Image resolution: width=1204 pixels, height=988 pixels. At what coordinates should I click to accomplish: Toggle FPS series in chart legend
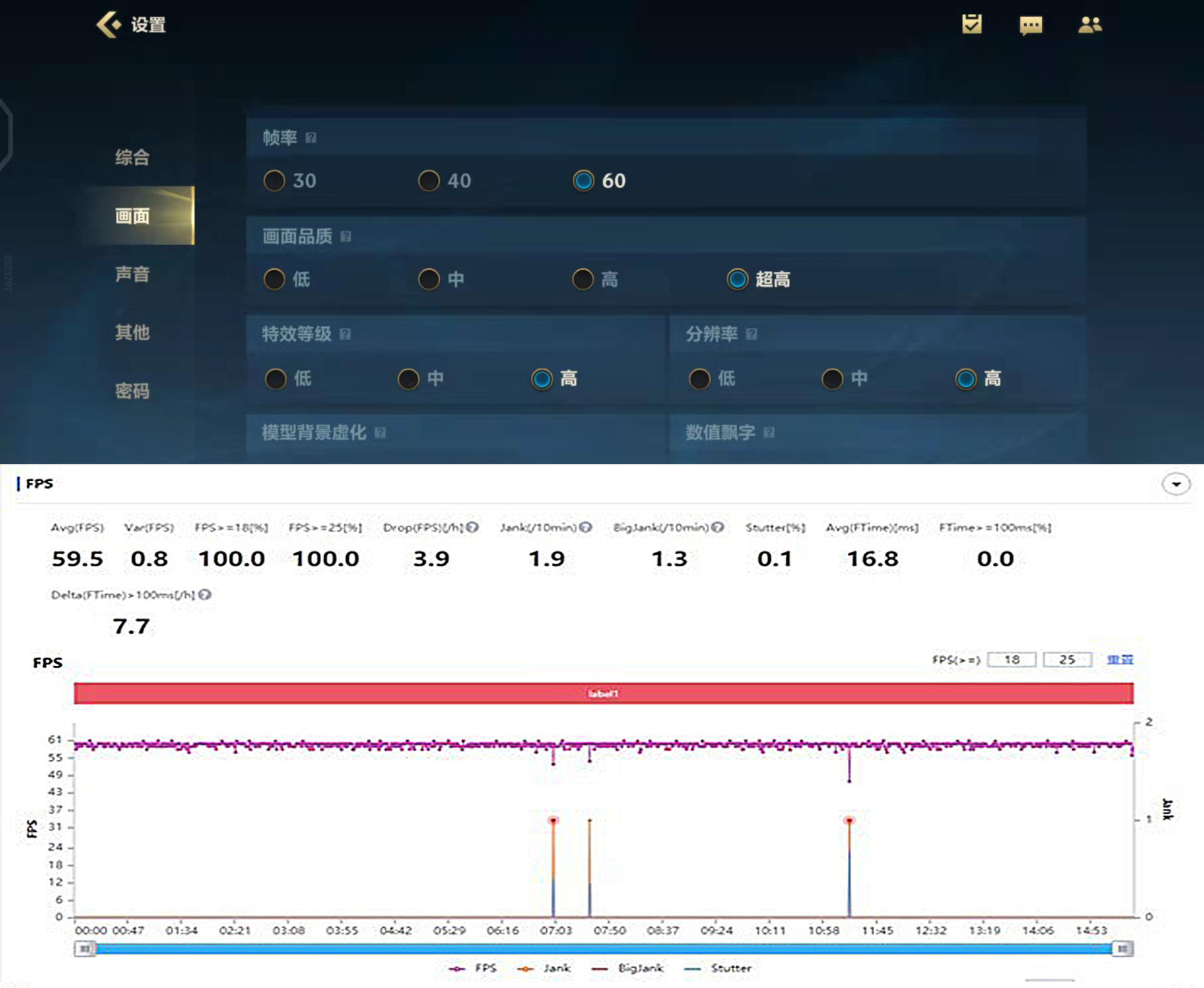click(473, 968)
